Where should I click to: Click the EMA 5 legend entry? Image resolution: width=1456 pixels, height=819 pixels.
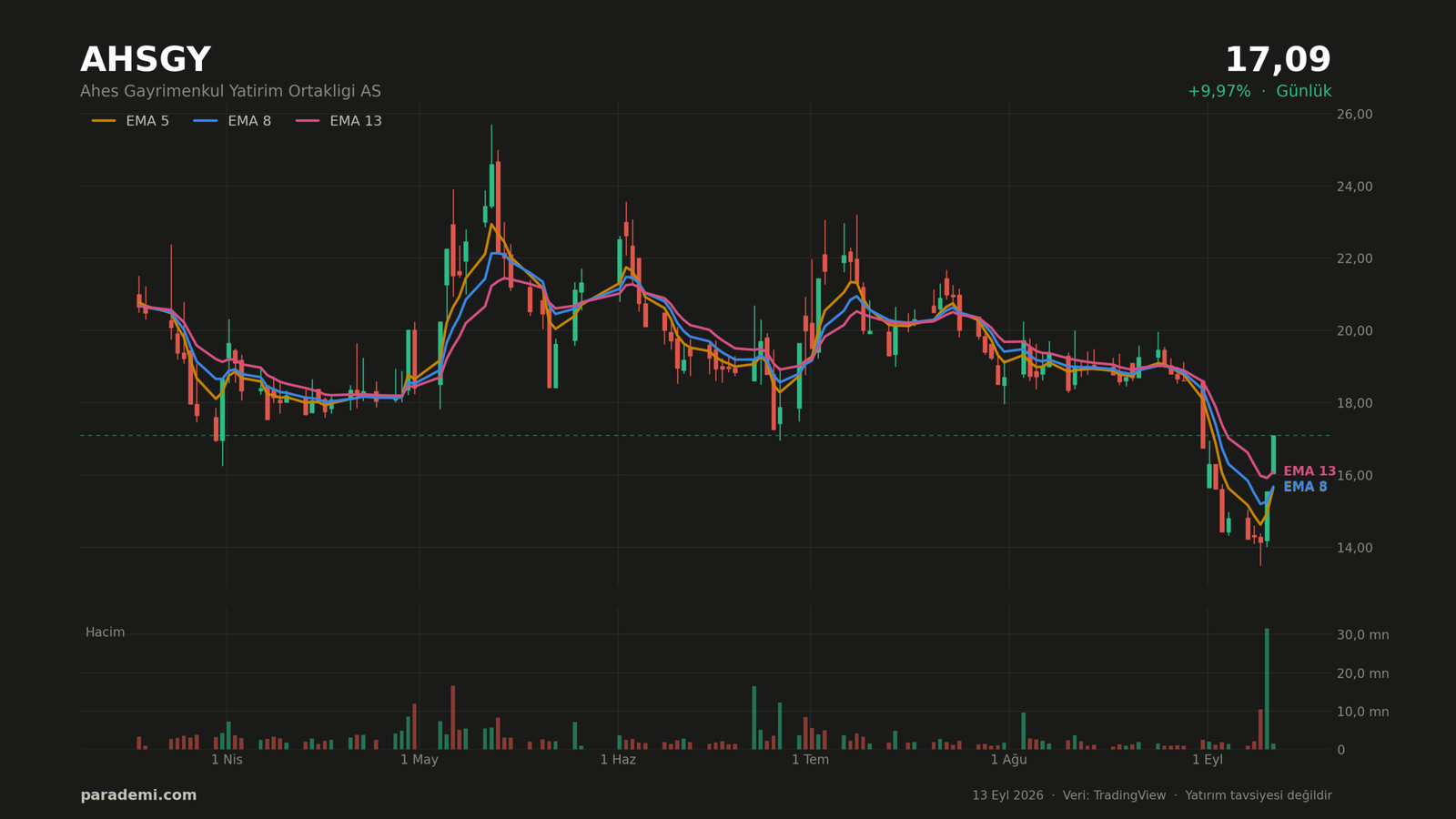pos(130,121)
